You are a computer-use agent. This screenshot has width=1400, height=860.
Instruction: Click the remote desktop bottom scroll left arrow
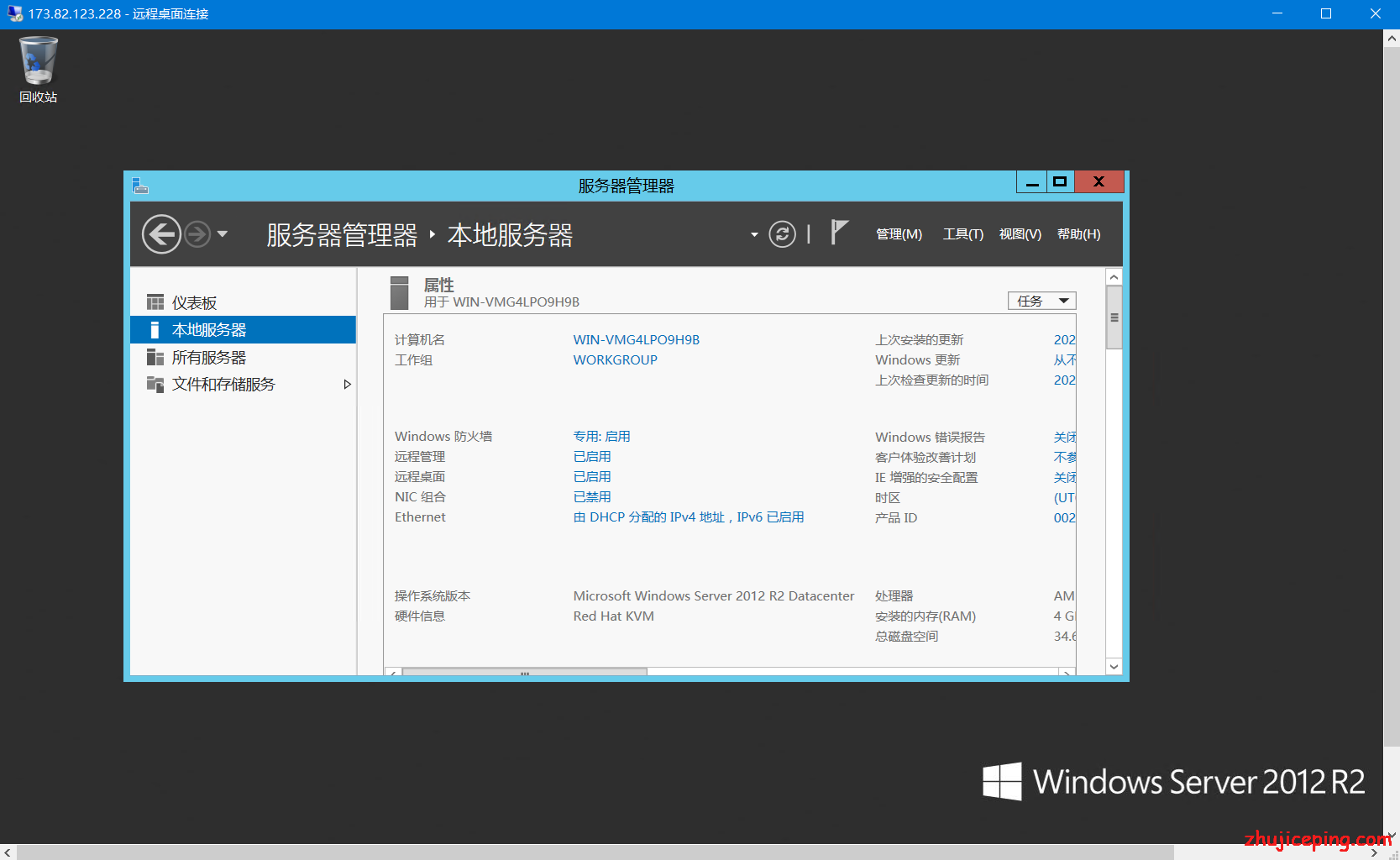coord(8,852)
